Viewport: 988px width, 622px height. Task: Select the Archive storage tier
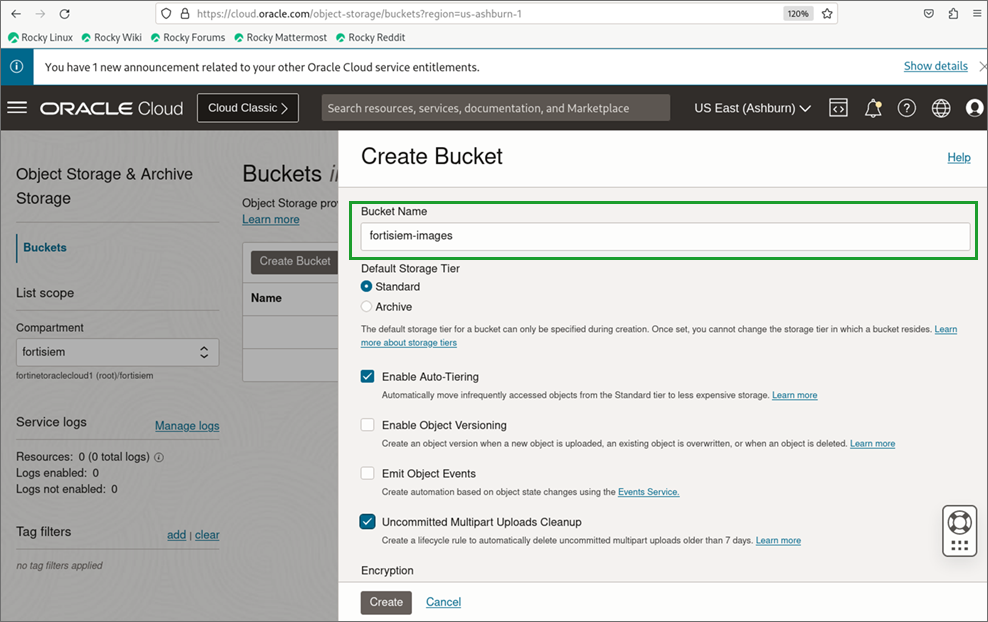367,307
